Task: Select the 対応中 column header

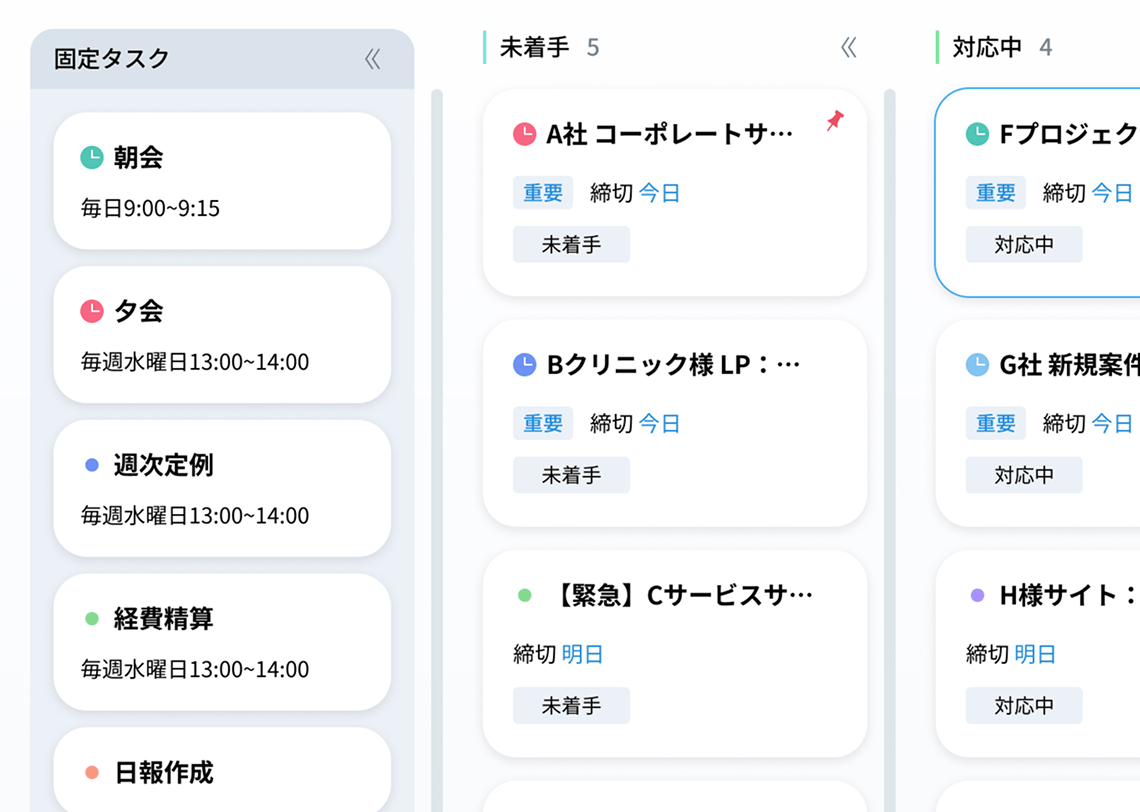Action: click(988, 46)
